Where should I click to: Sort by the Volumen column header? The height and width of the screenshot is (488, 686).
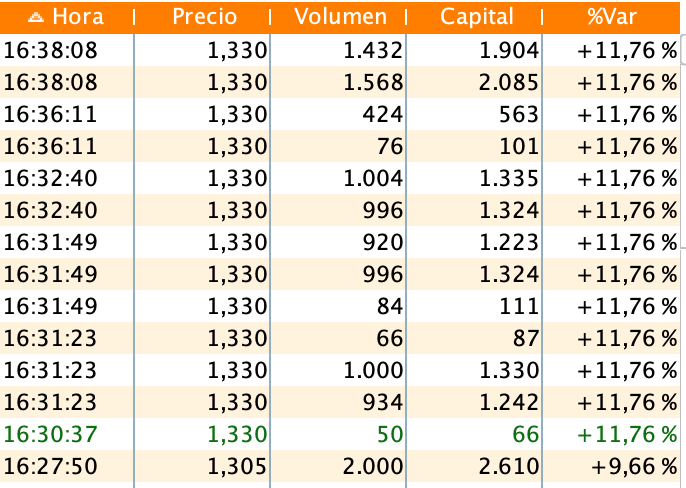[x=340, y=17]
